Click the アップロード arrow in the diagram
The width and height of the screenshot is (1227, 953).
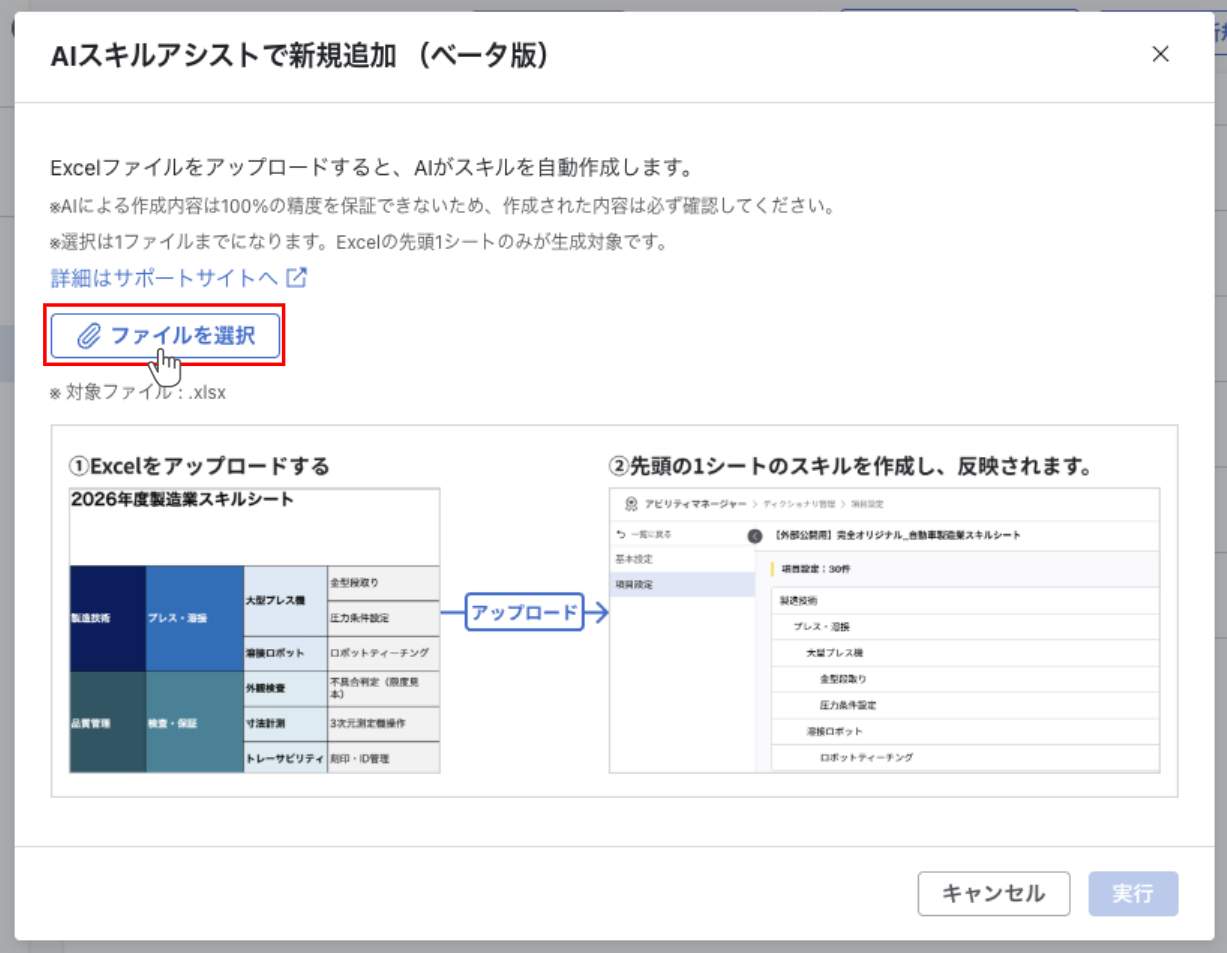pyautogui.click(x=524, y=614)
